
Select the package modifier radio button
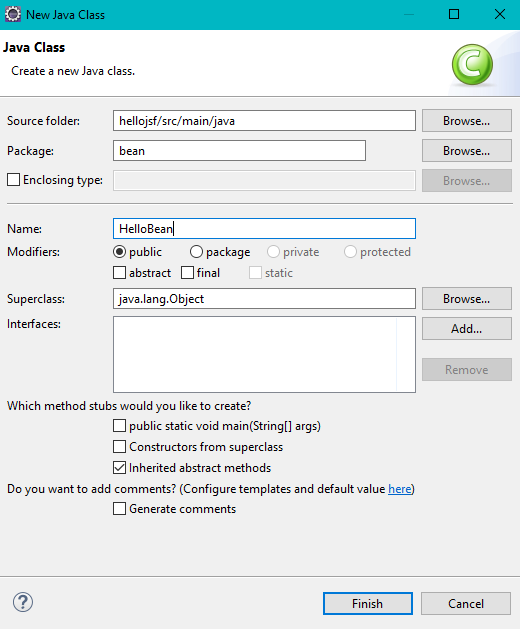tap(196, 252)
